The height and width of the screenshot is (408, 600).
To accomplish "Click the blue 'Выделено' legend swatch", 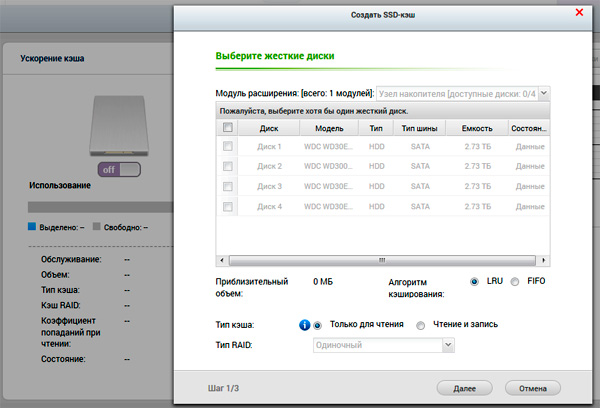I will click(x=32, y=227).
